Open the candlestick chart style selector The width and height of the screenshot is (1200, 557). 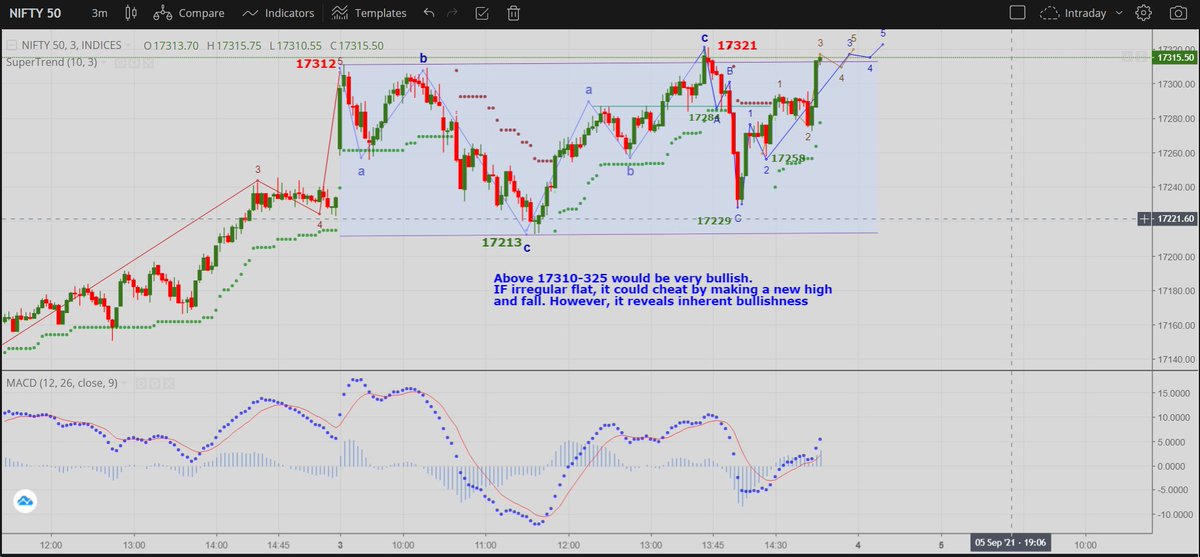tap(132, 13)
